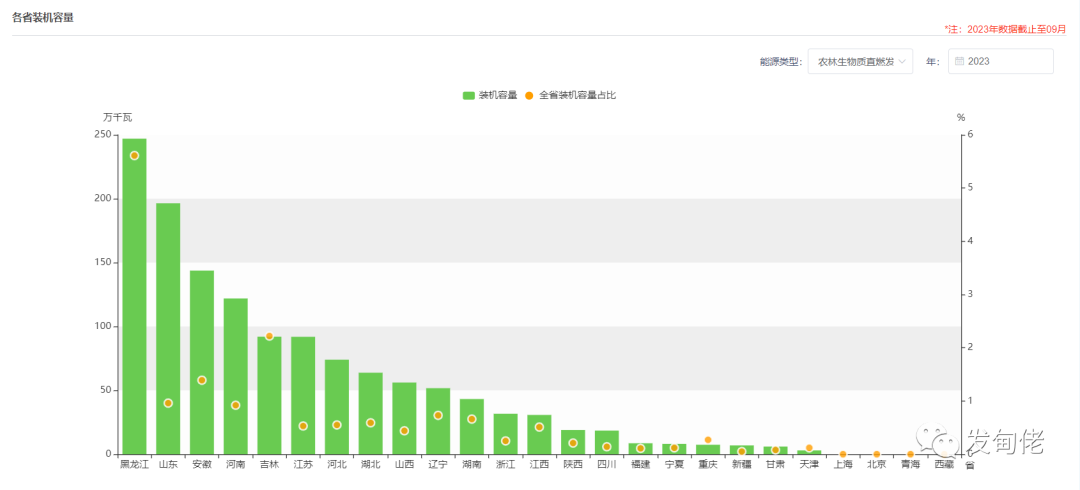Screen dimensions: 1080x490
Task: Click the 四川 axis label
Action: [607, 465]
